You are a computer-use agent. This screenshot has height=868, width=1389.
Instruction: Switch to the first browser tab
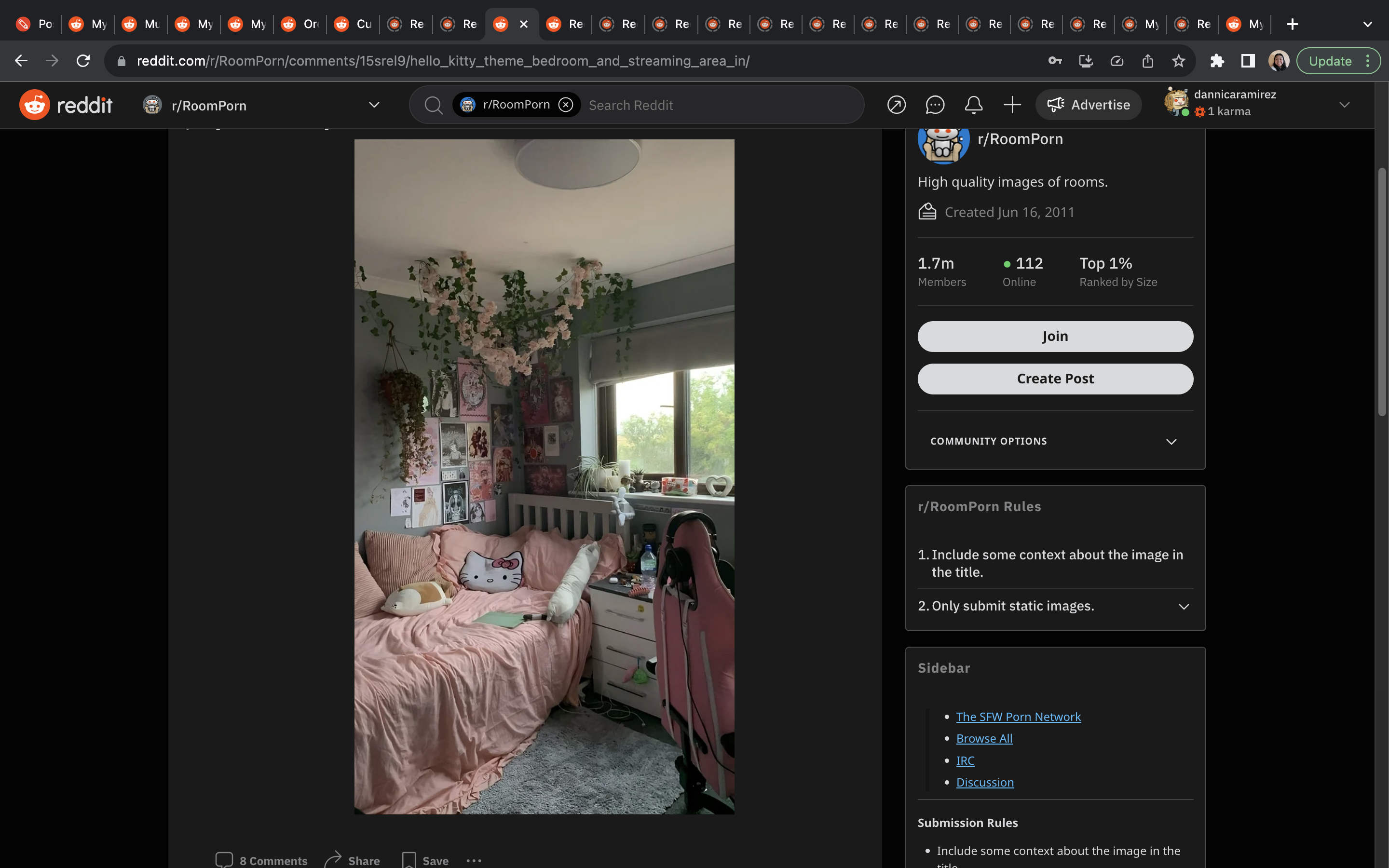tap(34, 24)
